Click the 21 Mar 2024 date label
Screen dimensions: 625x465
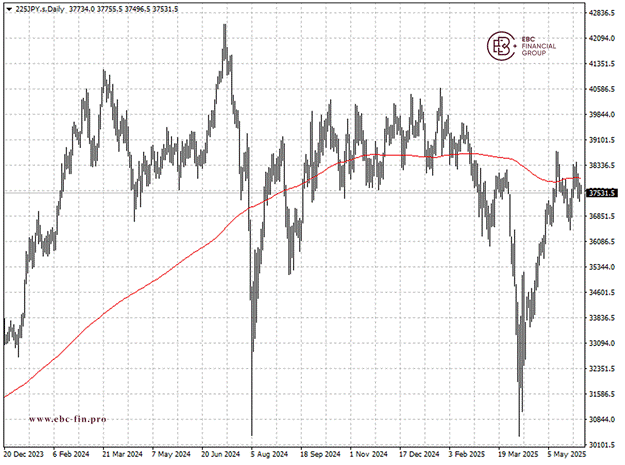[x=124, y=454]
